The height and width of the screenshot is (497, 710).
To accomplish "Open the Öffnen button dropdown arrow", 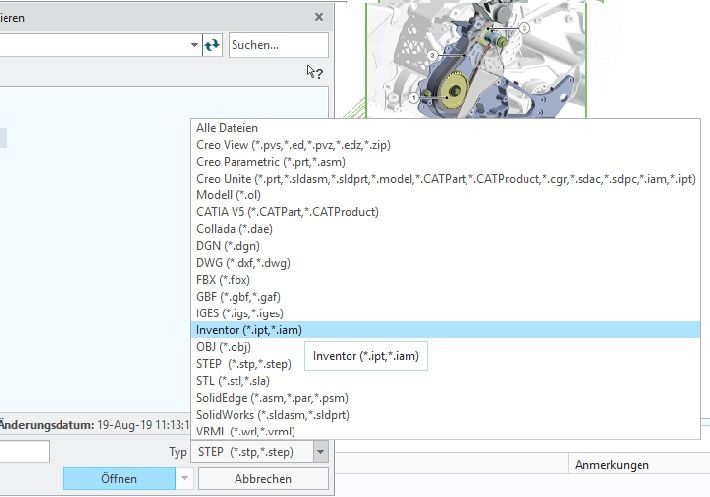I will tap(184, 479).
